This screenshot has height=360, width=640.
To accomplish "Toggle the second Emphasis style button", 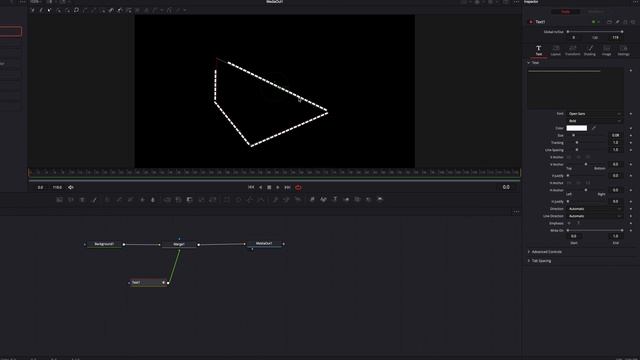I will click(578, 223).
